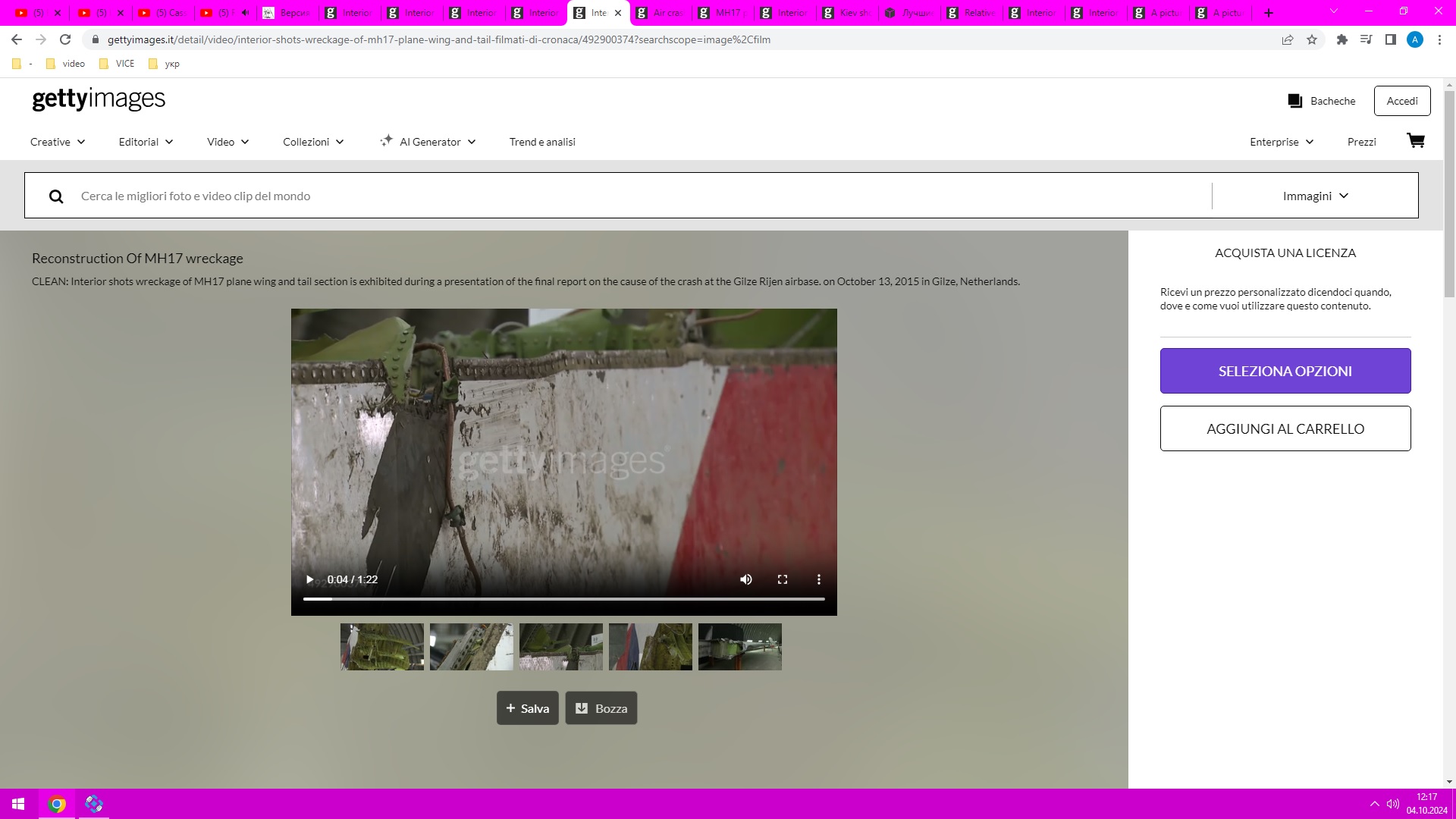Expand the Collezioni menu
The image size is (1456, 819).
pyautogui.click(x=313, y=142)
